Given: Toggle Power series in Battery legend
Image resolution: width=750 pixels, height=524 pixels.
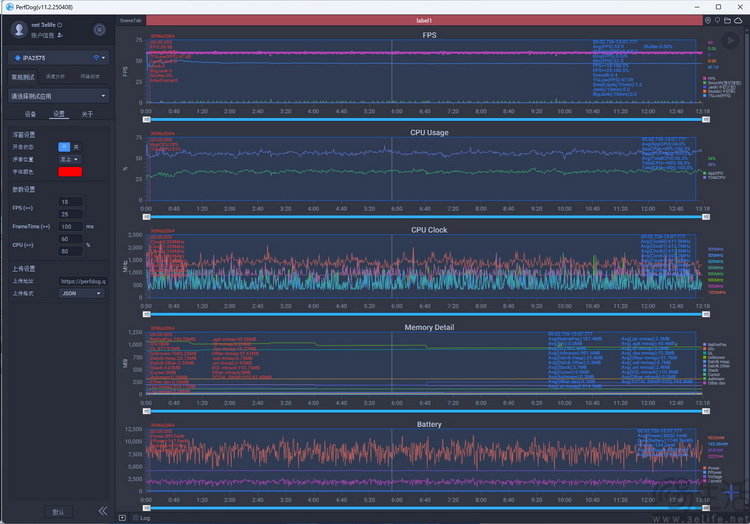Looking at the screenshot, I should pyautogui.click(x=711, y=468).
